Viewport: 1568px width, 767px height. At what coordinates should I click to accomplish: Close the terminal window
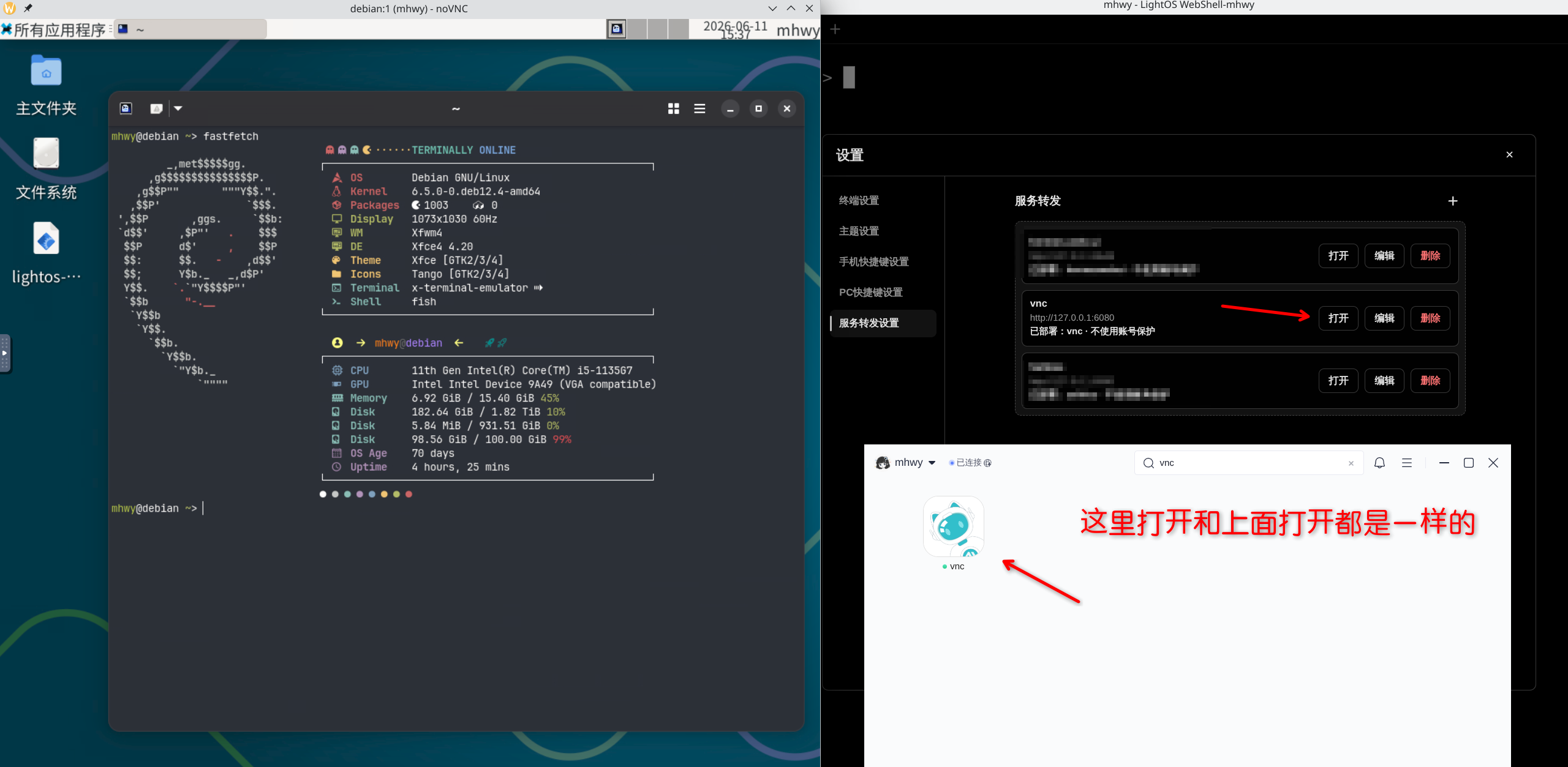coord(787,109)
